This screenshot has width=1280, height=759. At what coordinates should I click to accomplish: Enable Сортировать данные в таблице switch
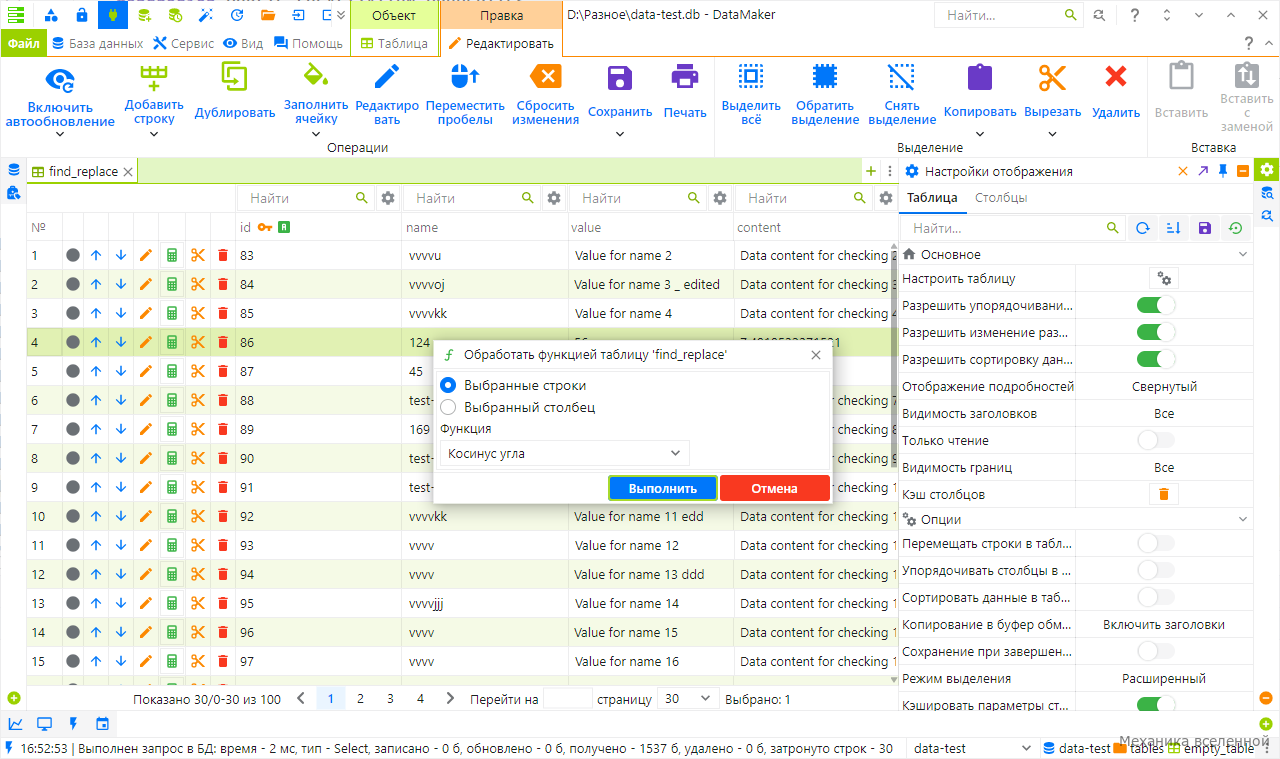coord(1156,597)
